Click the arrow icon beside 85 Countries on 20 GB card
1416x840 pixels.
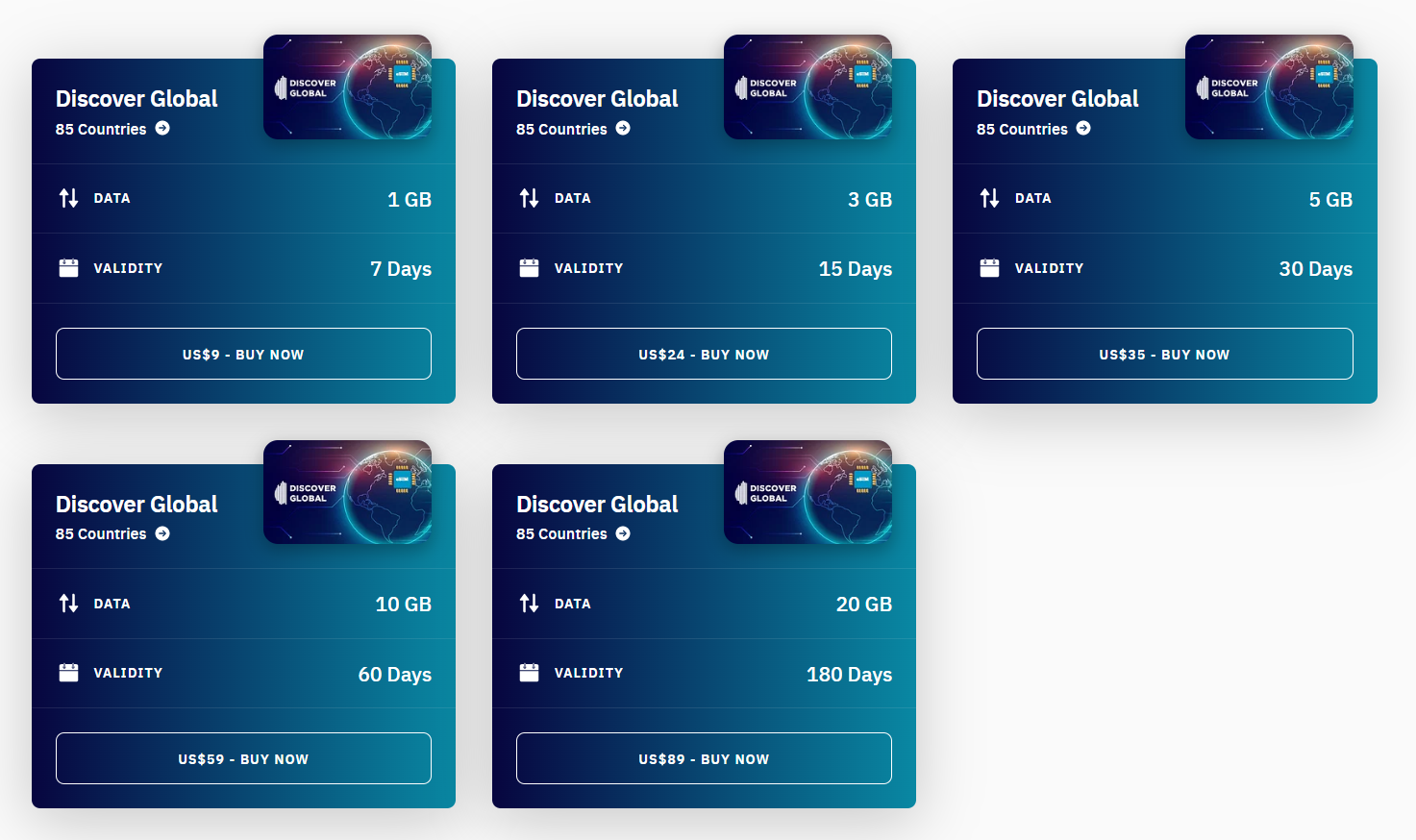pos(623,533)
